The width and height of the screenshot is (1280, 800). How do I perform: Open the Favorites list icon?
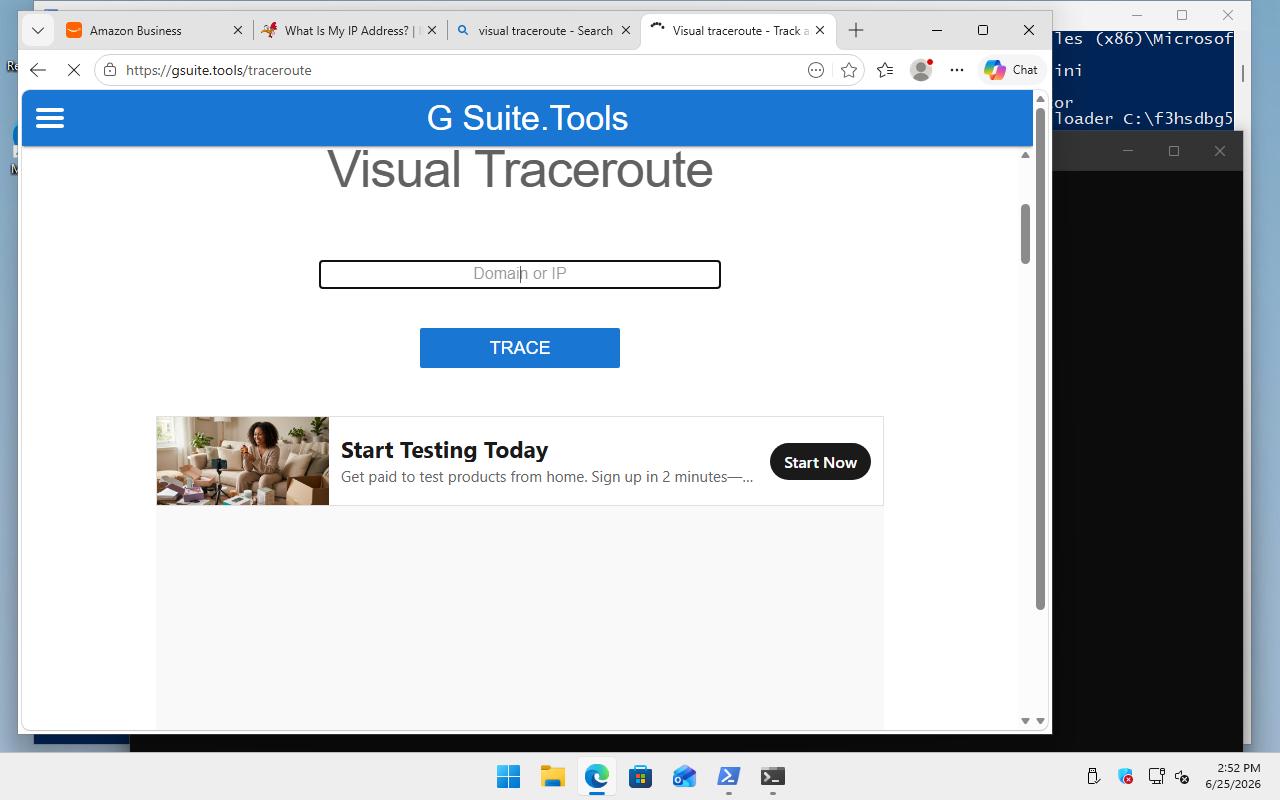click(885, 70)
